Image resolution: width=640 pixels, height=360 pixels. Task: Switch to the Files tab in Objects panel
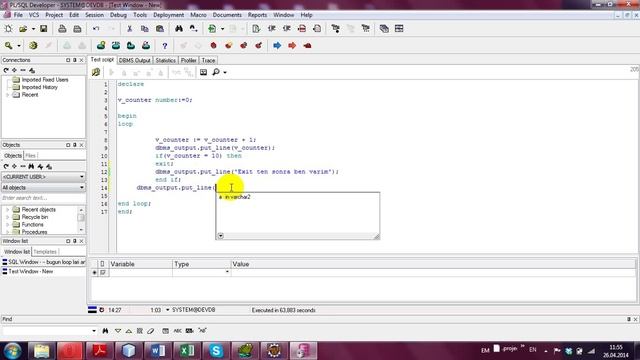[30, 156]
